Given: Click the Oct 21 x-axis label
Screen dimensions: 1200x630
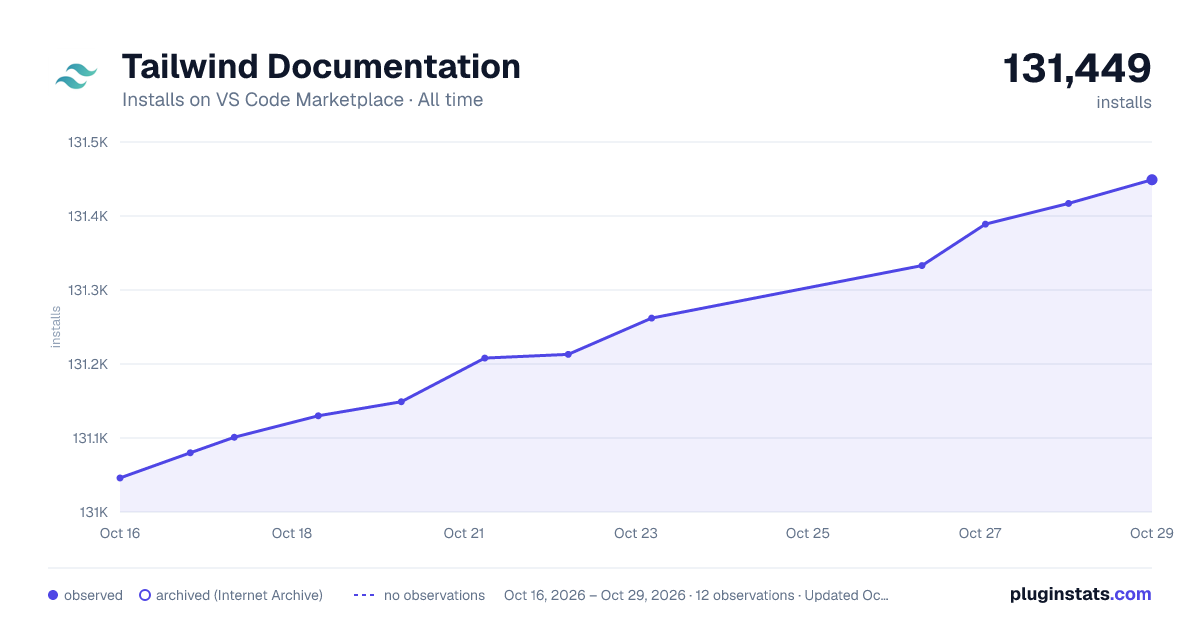Looking at the screenshot, I should pos(464,533).
